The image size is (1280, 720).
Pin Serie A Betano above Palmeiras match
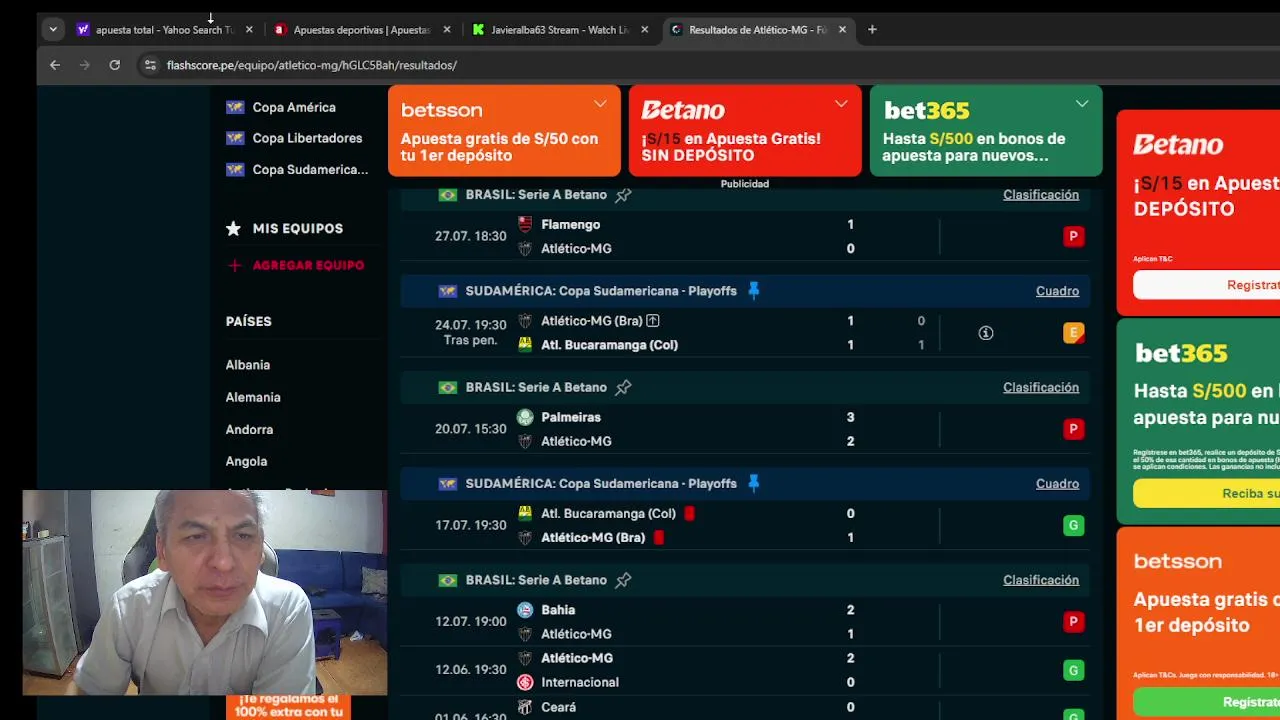(623, 388)
